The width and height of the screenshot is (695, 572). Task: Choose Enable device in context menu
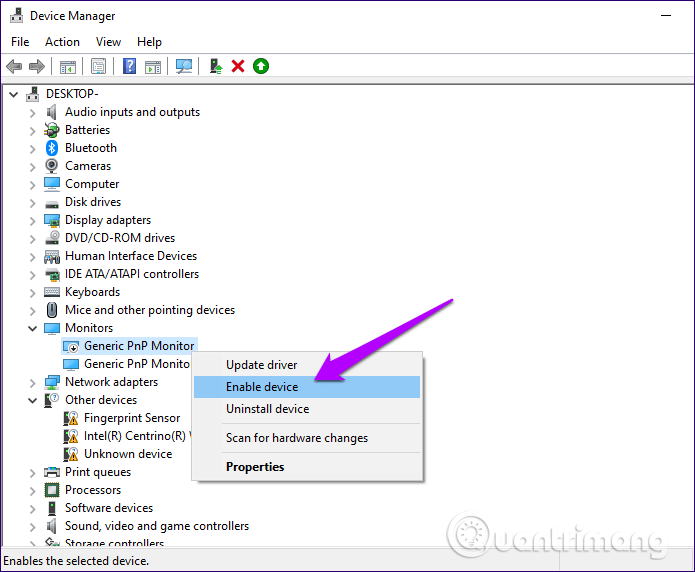coord(307,387)
